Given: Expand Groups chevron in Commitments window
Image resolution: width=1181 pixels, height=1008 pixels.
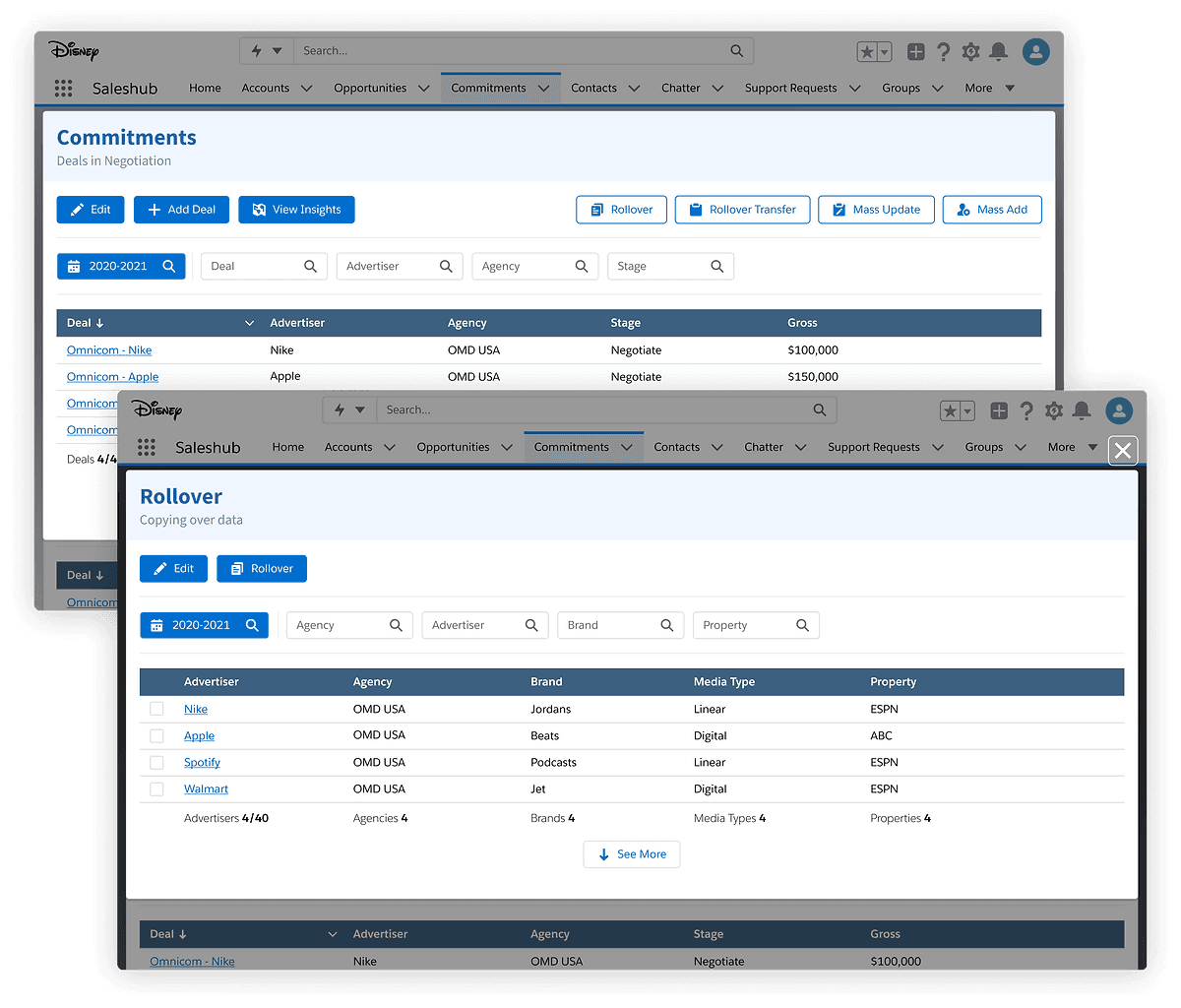Looking at the screenshot, I should [x=938, y=89].
